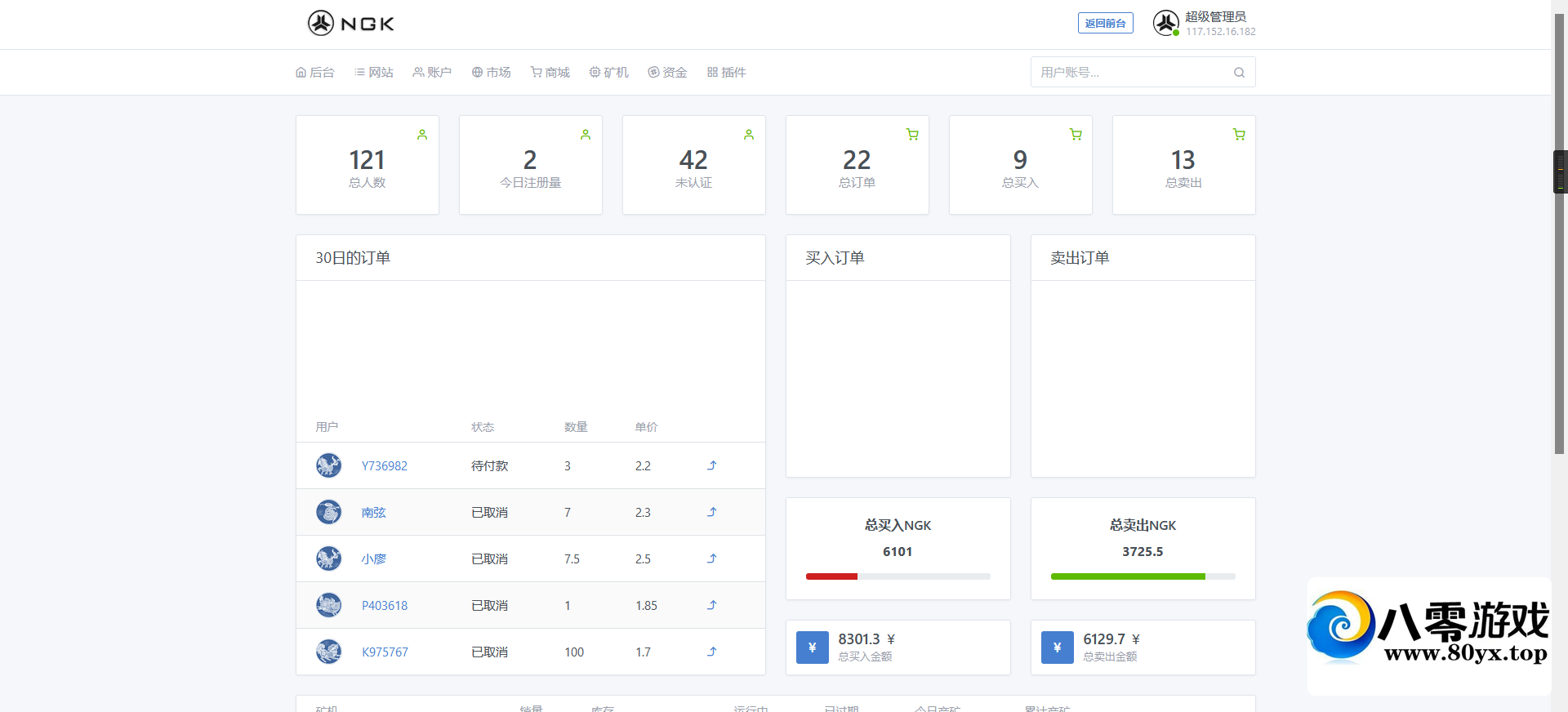Click 已取消 status in 南弦 row

[x=489, y=512]
